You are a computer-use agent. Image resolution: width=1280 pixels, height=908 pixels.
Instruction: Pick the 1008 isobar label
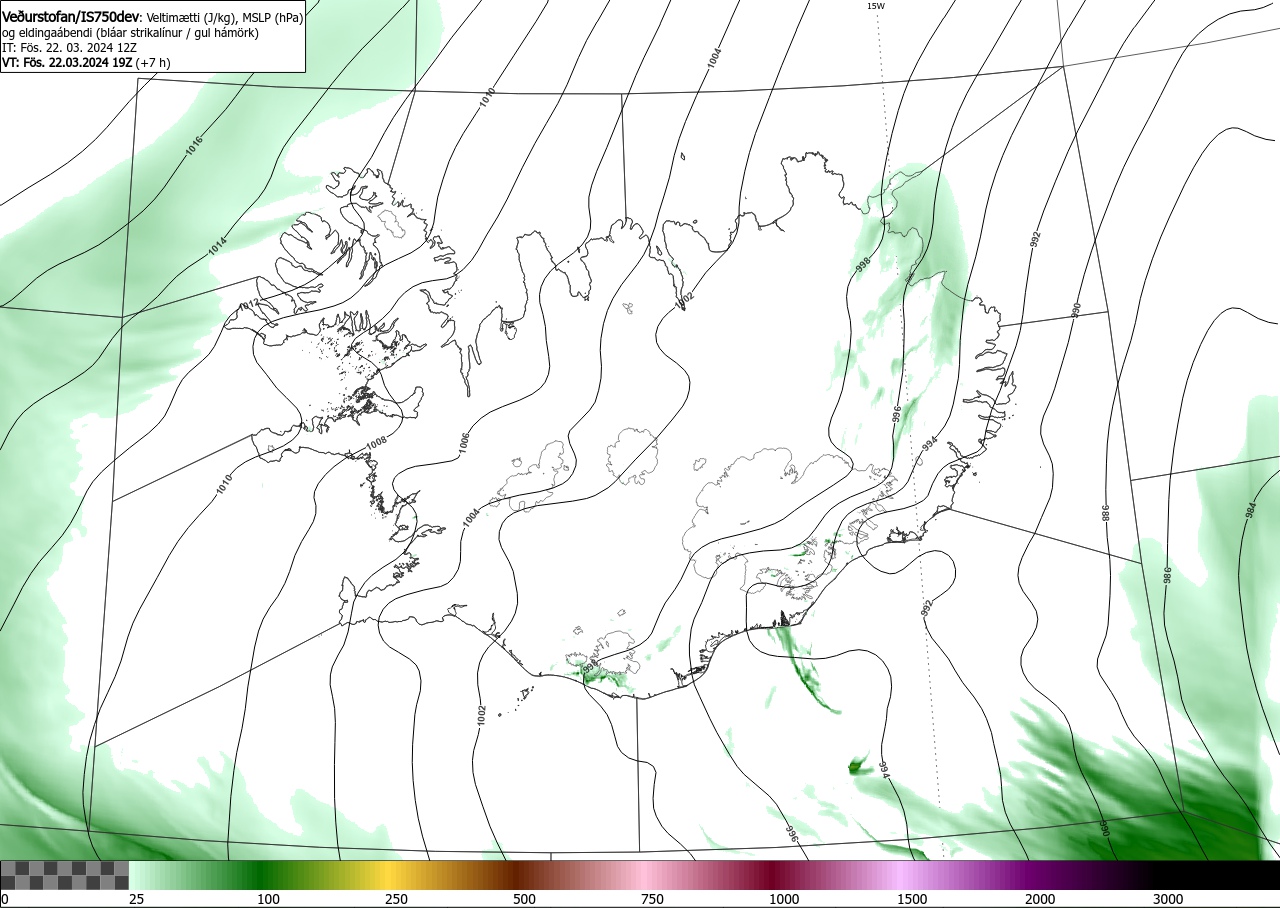(x=376, y=443)
